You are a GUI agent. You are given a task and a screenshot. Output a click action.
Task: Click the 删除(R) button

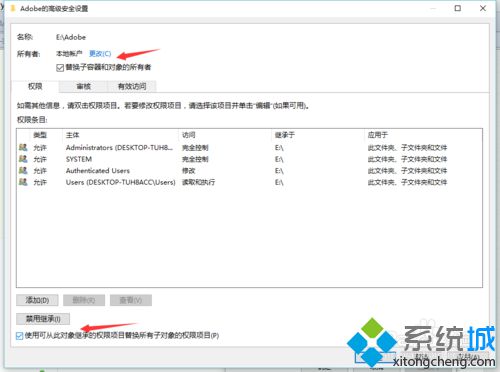click(84, 300)
